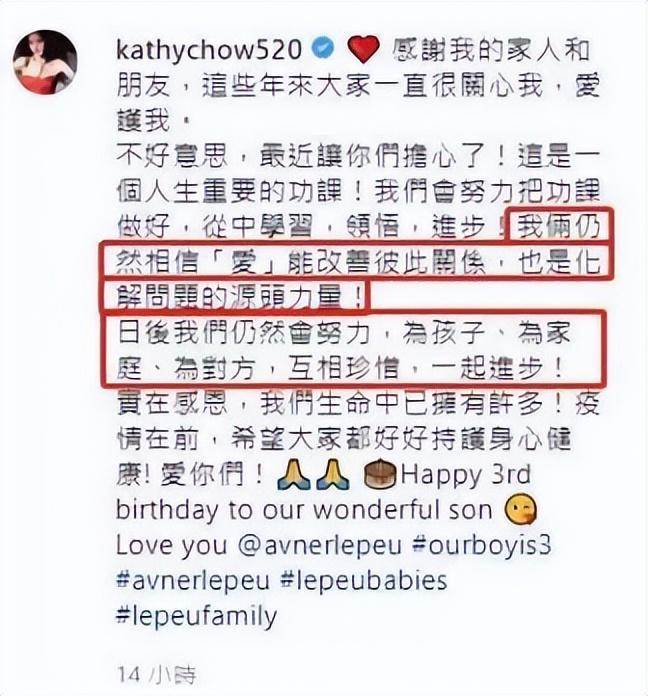Click the kathychow520 username
The width and height of the screenshot is (648, 696).
point(209,50)
